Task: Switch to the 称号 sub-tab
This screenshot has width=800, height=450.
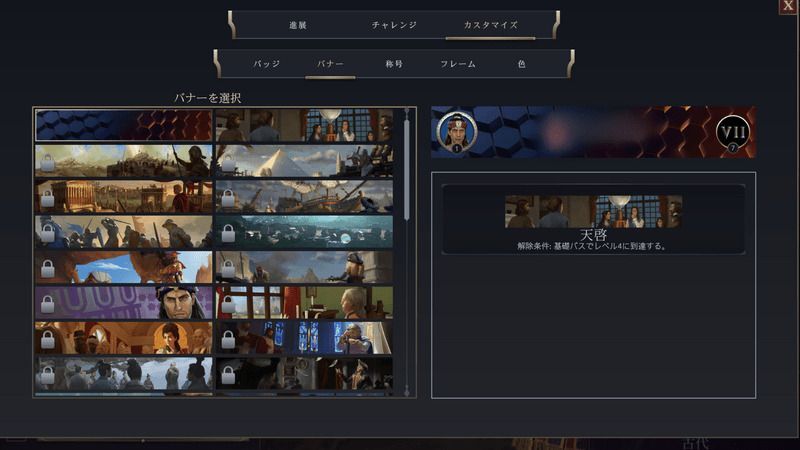Action: point(394,64)
